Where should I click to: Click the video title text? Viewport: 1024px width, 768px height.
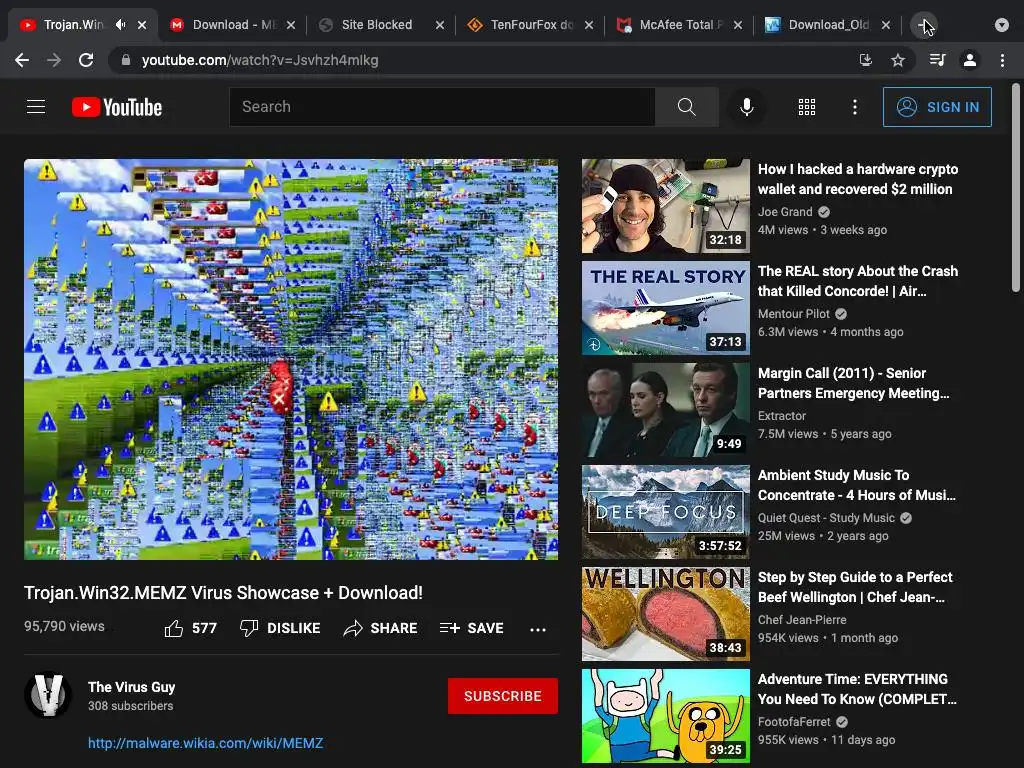pos(223,592)
